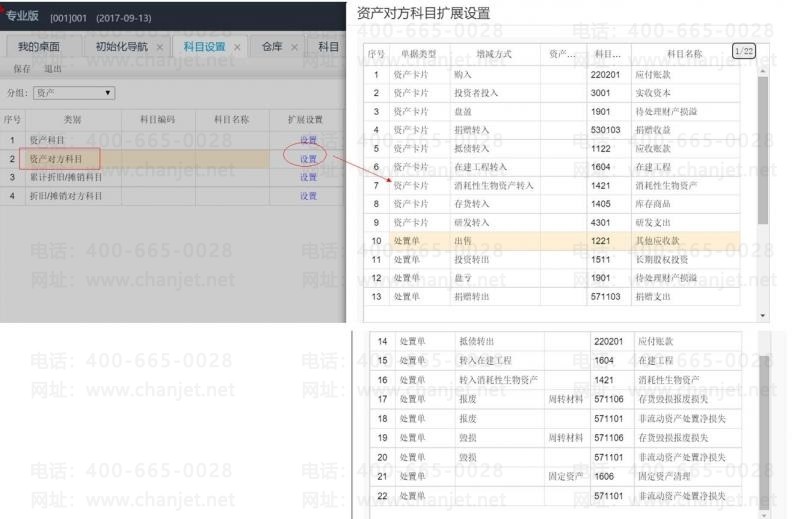Screen dimensions: 800x519
Task: Select the 折旧/摊销对方科目 row
Action: pos(172,196)
